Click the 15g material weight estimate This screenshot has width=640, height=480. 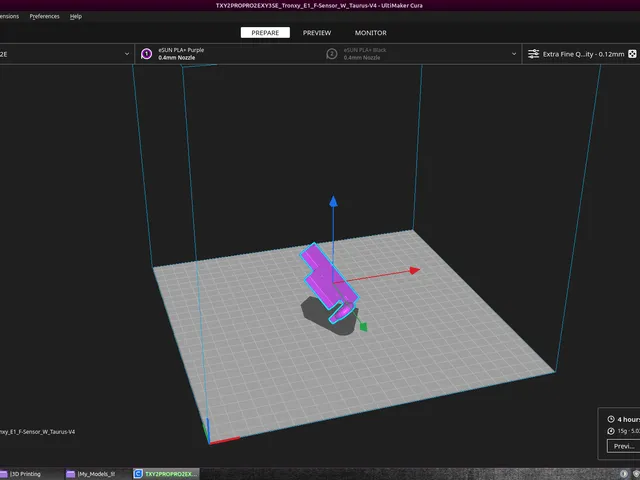click(x=622, y=431)
